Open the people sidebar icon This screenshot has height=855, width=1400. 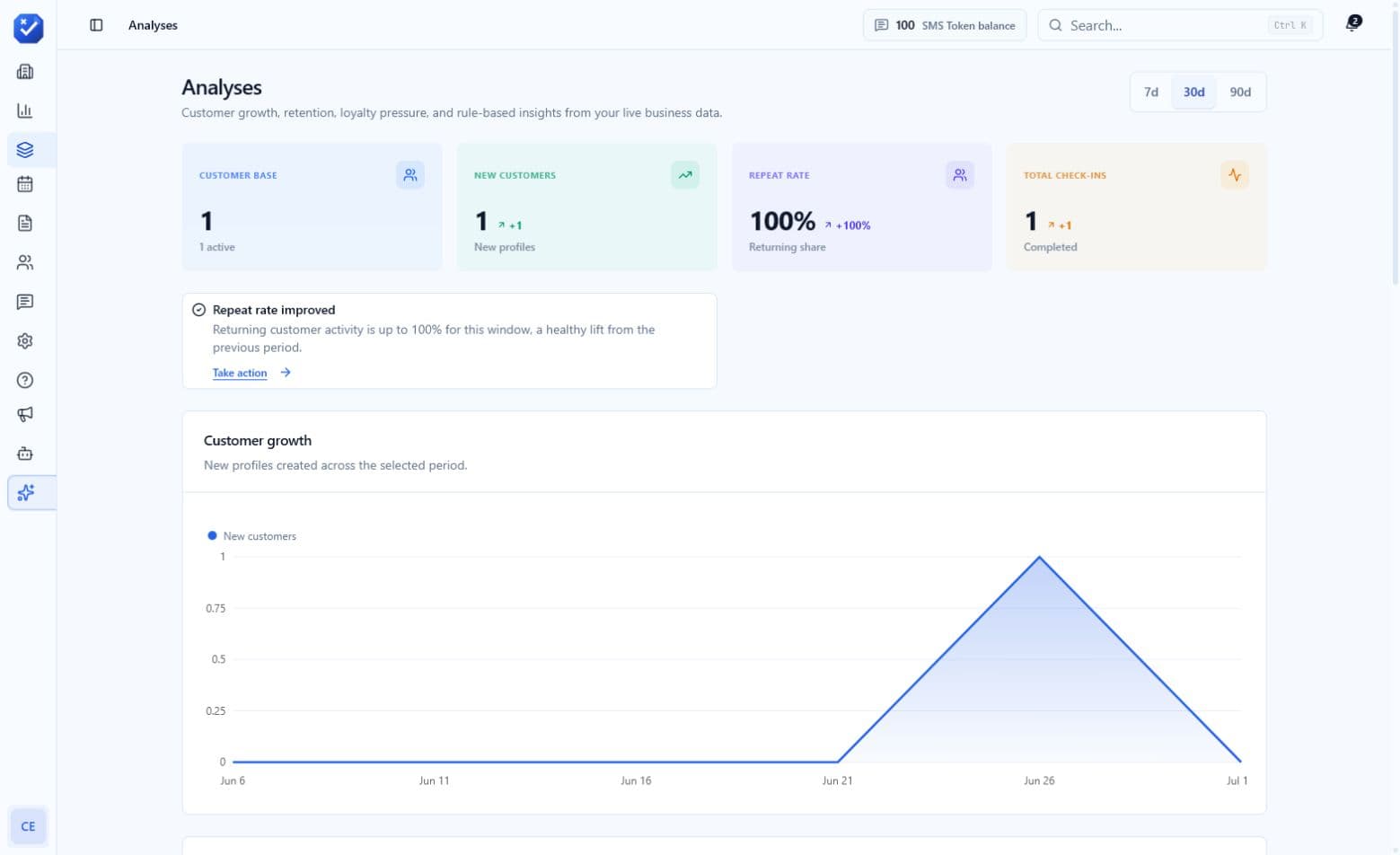[x=25, y=262]
